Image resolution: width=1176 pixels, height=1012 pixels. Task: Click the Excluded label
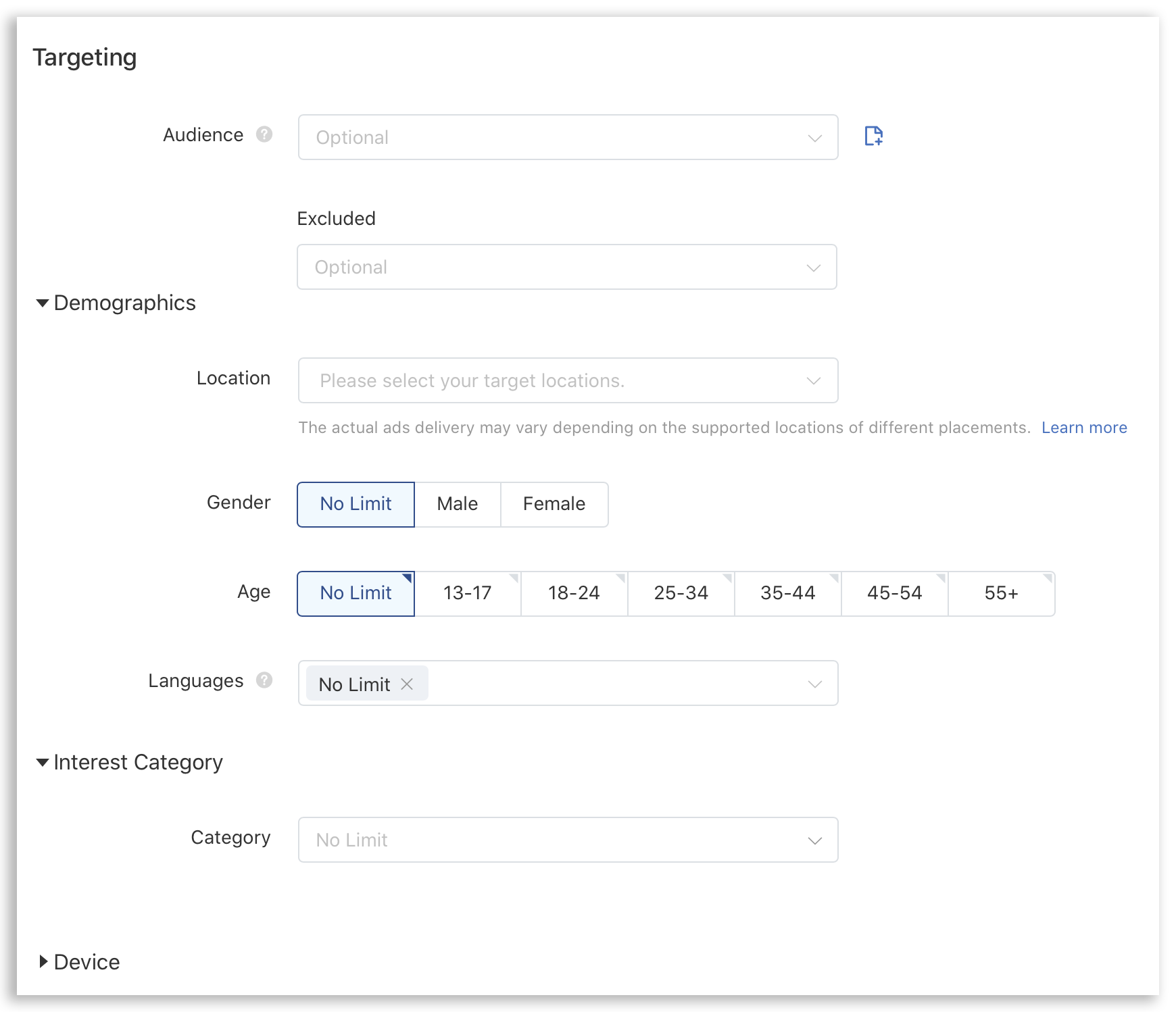tap(337, 218)
